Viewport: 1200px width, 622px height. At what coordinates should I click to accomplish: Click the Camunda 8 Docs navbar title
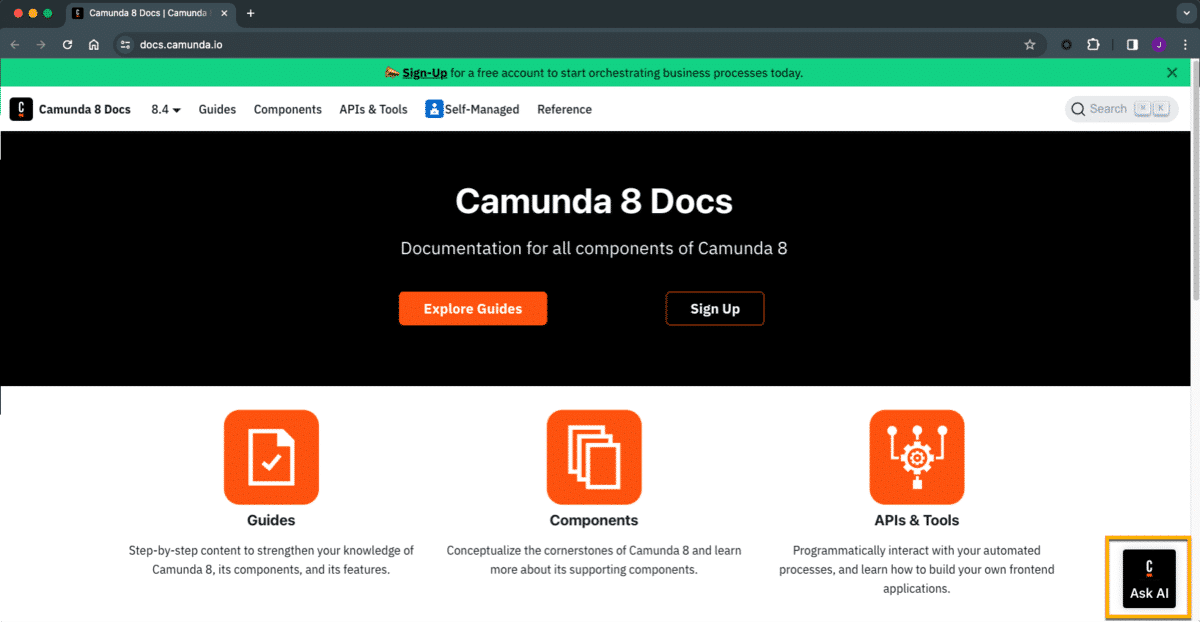point(85,109)
